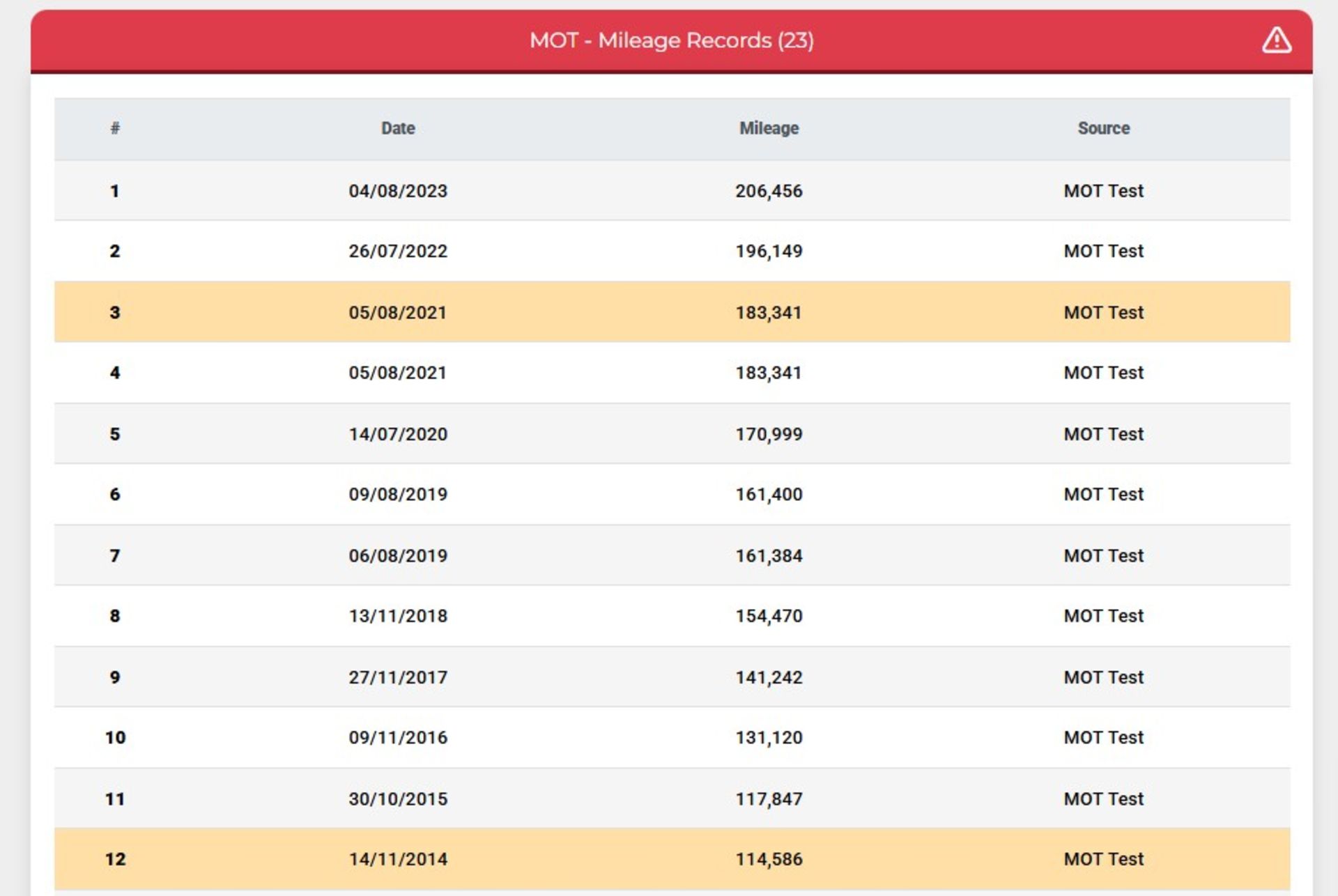Click the MOT - Mileage Records (23) header
Viewport: 1338px width, 896px height.
(x=671, y=40)
